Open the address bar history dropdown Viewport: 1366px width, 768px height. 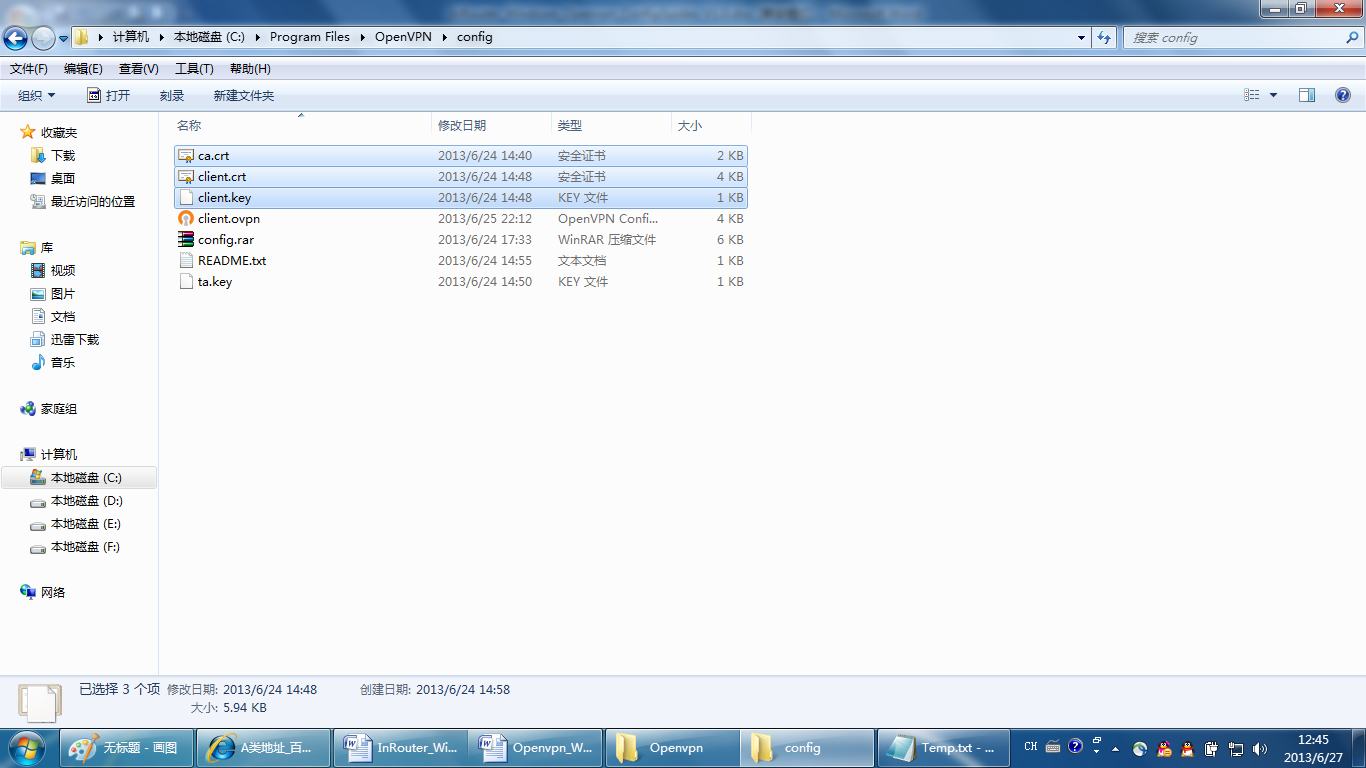(x=1082, y=38)
